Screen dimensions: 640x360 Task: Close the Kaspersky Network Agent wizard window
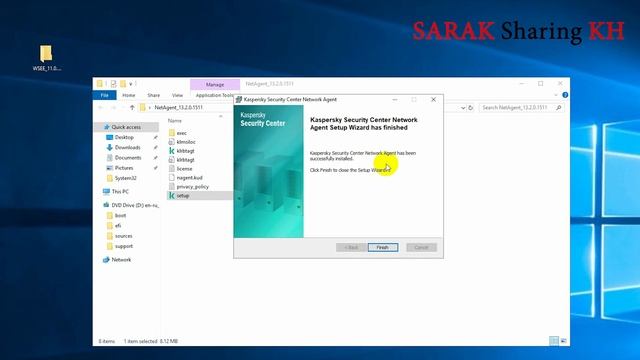tap(433, 100)
